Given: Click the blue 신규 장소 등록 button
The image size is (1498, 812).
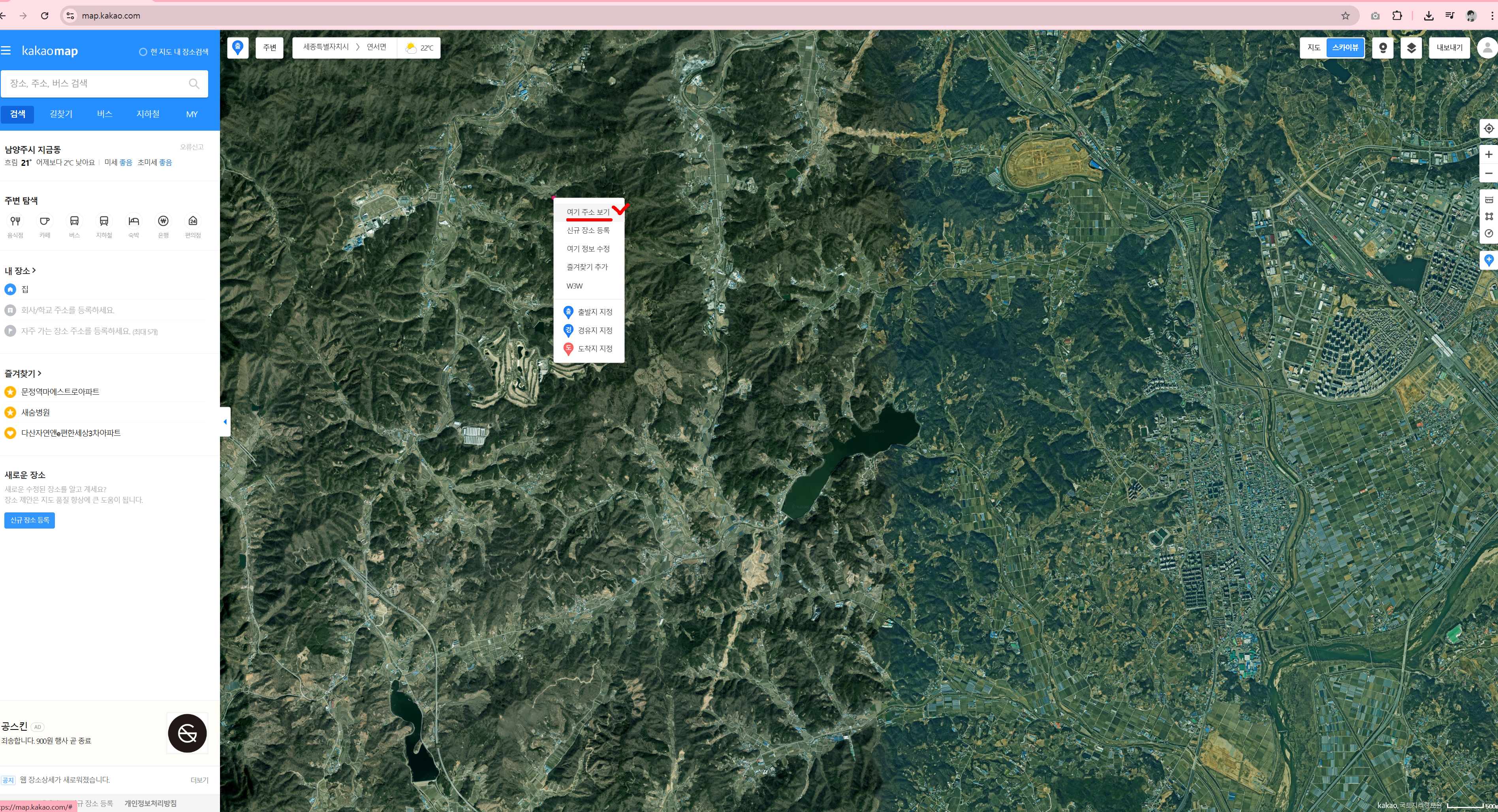Looking at the screenshot, I should point(29,520).
